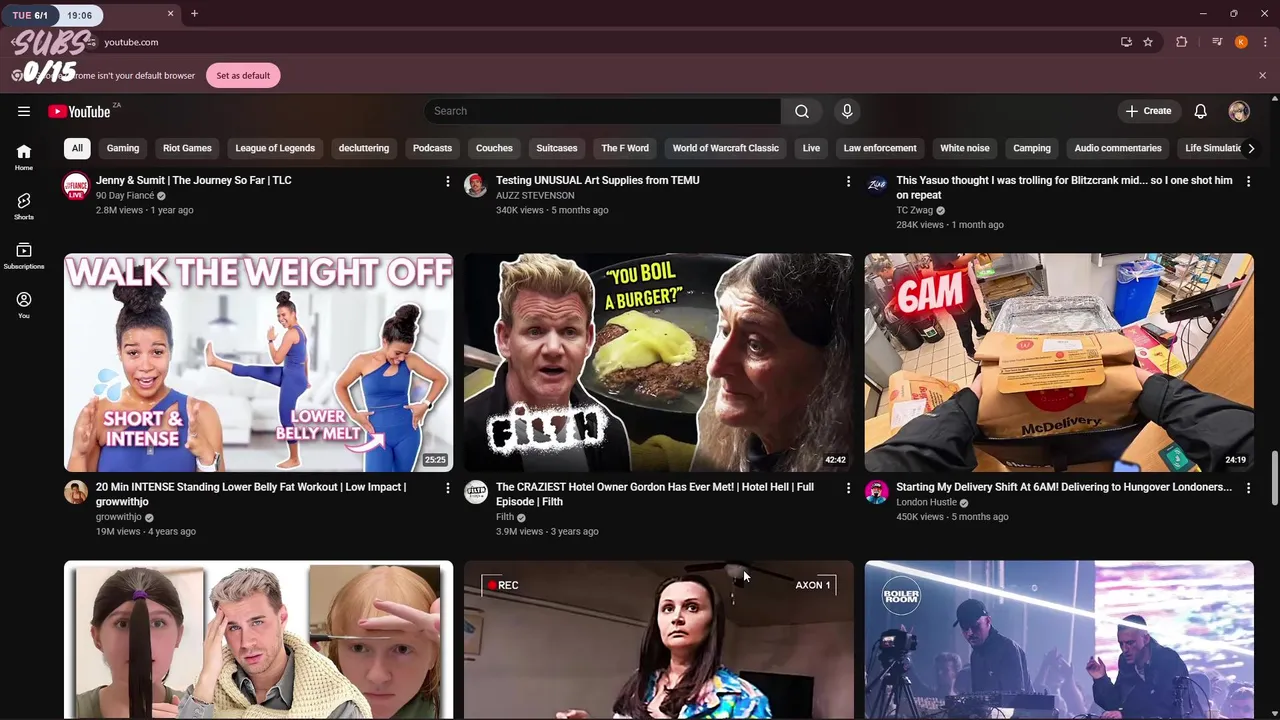Filter by Law enforcement chip
Image resolution: width=1280 pixels, height=720 pixels.
(880, 148)
